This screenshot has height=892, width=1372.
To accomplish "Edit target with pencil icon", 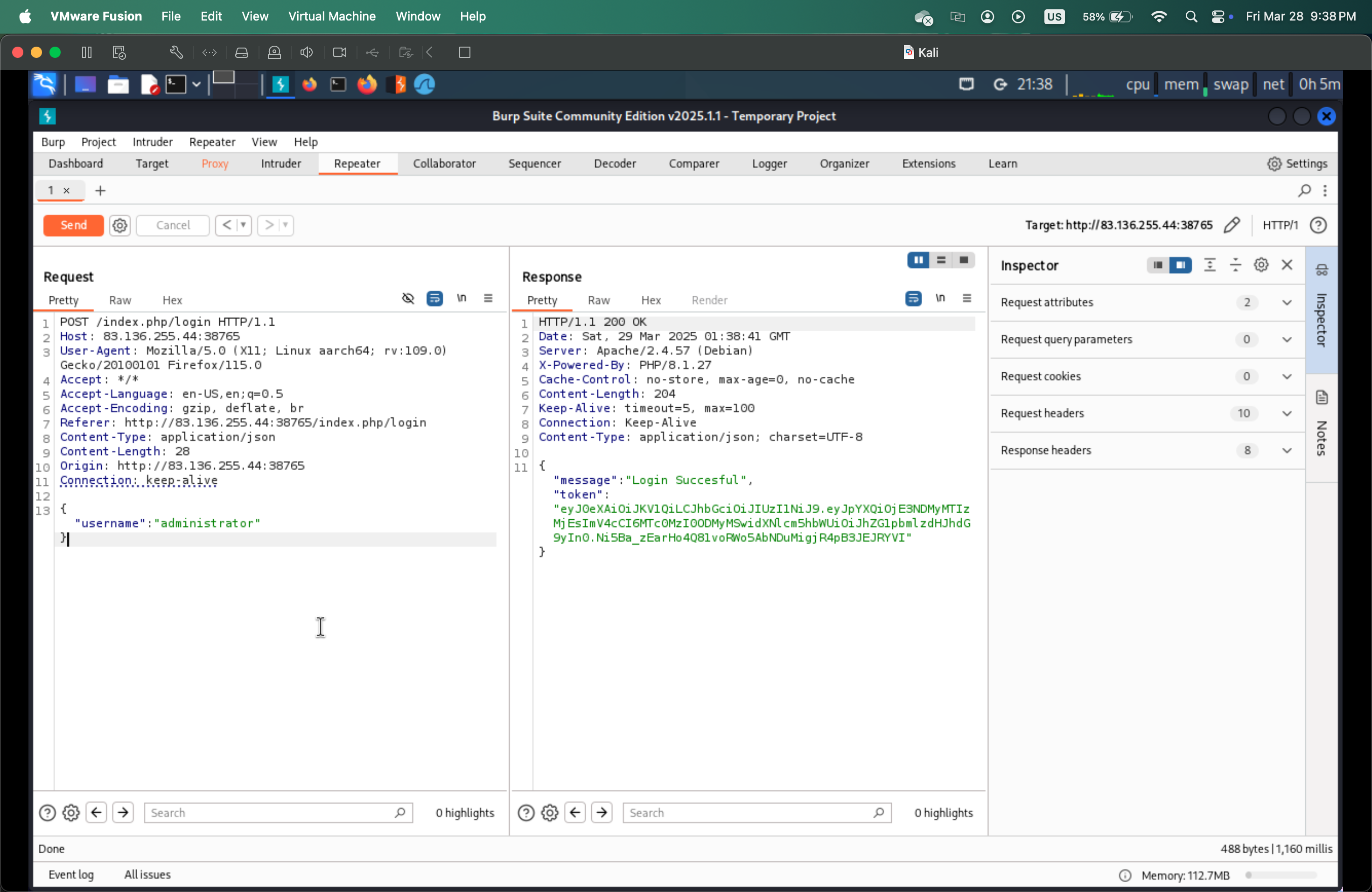I will pyautogui.click(x=1232, y=225).
